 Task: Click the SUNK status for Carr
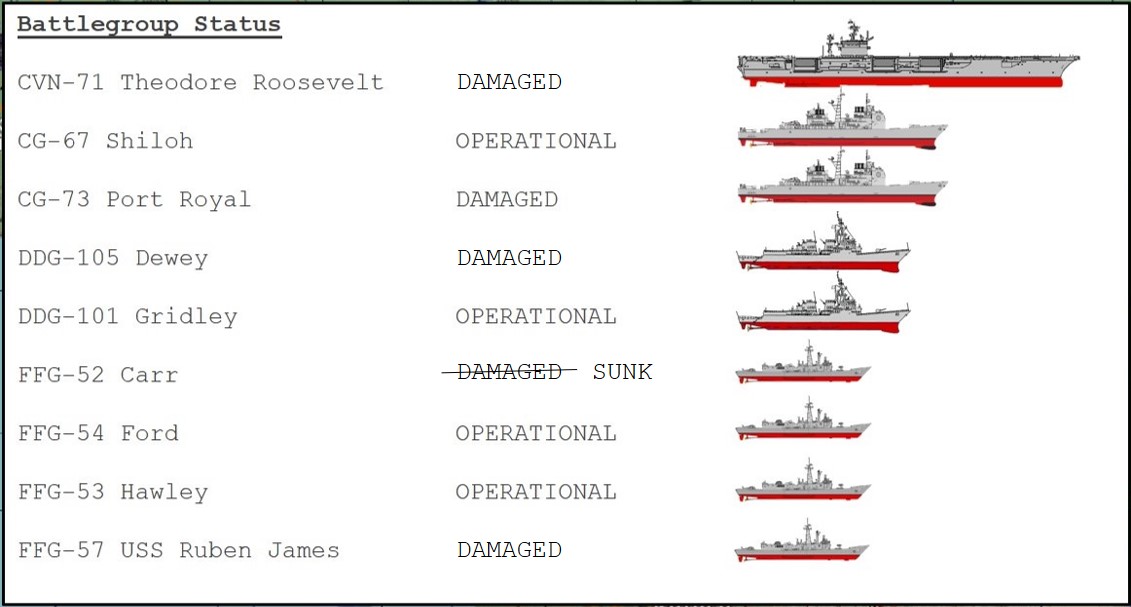[622, 373]
